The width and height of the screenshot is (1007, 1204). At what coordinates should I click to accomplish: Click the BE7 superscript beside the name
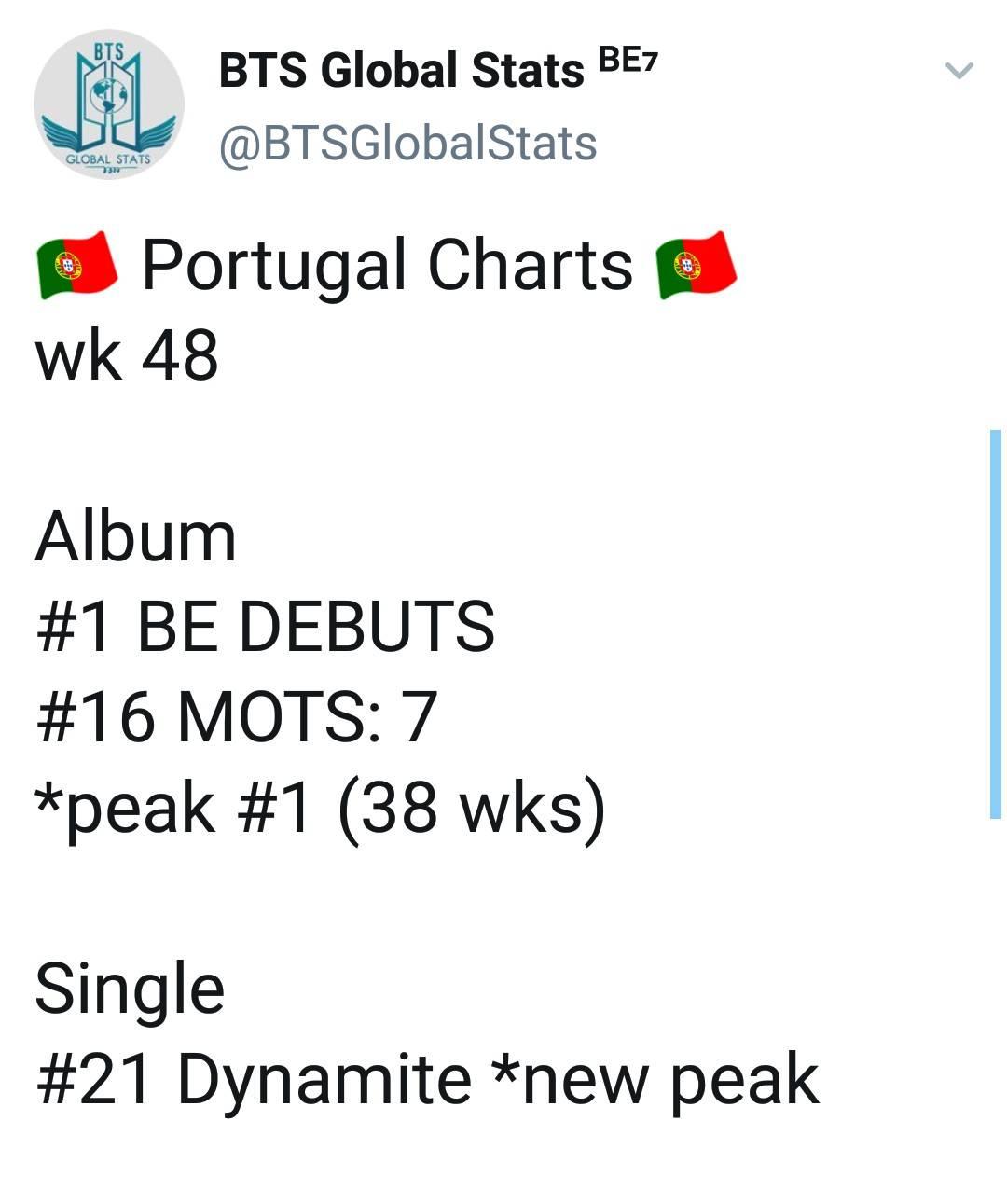(628, 61)
